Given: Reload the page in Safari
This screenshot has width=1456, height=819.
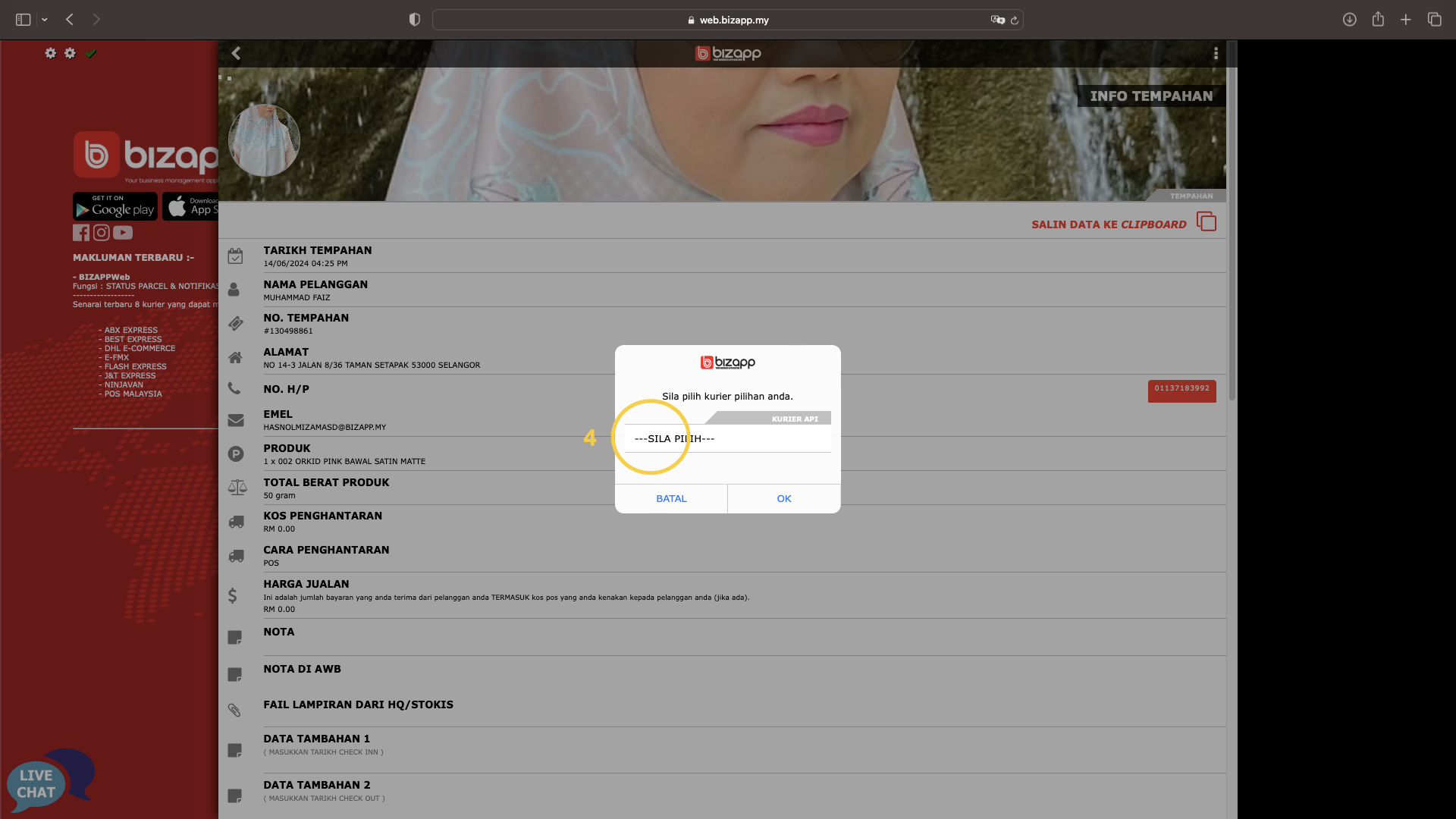Looking at the screenshot, I should [x=1015, y=20].
